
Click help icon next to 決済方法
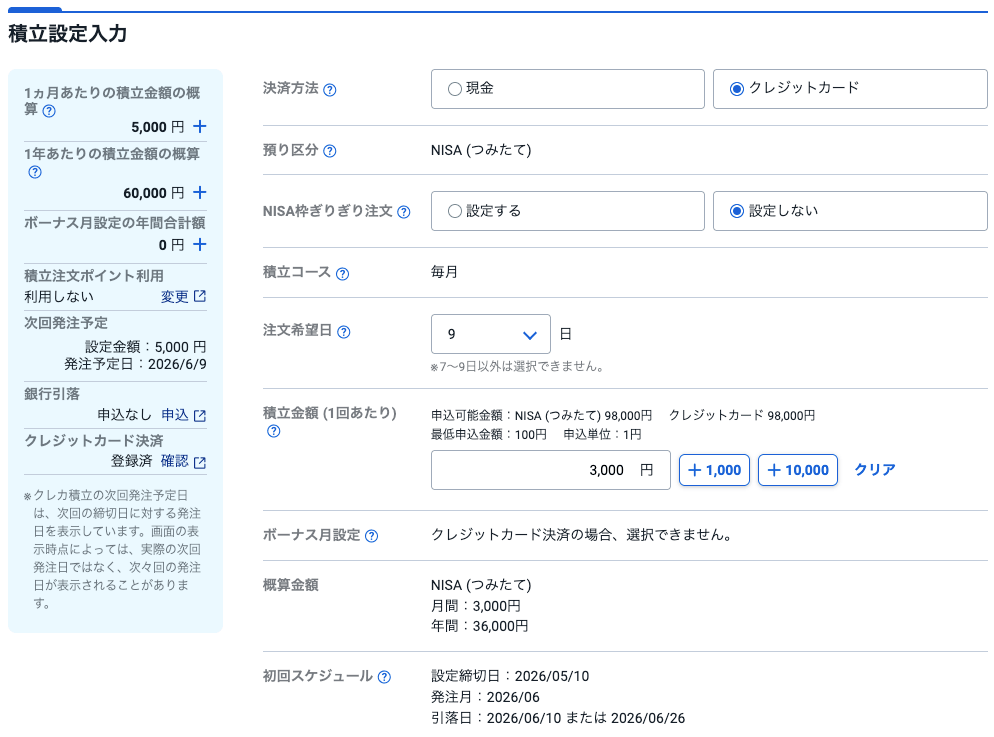[330, 90]
